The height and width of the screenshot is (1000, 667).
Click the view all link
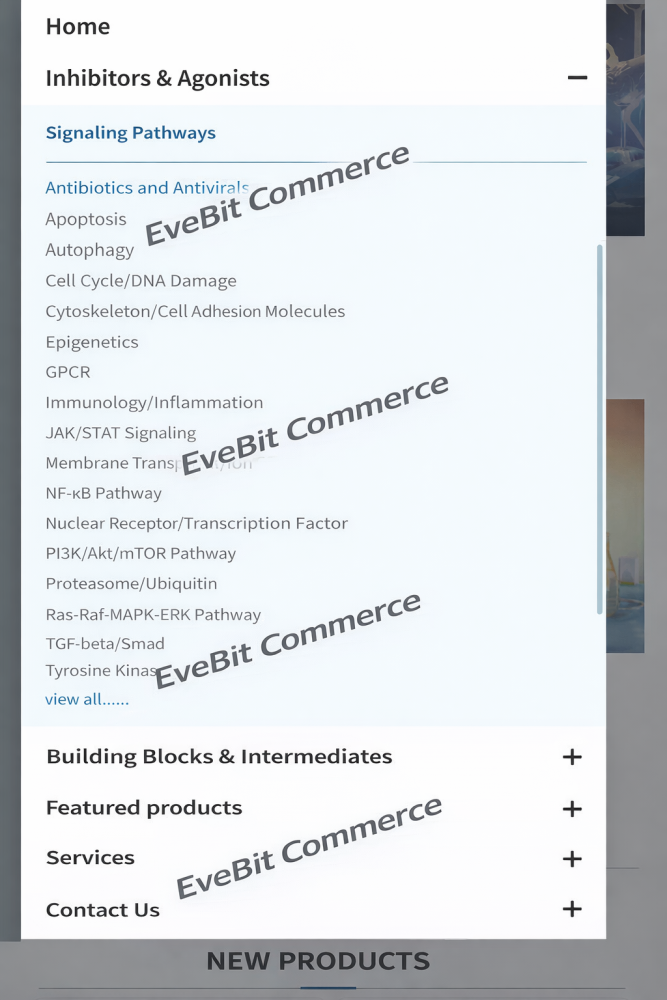click(87, 699)
